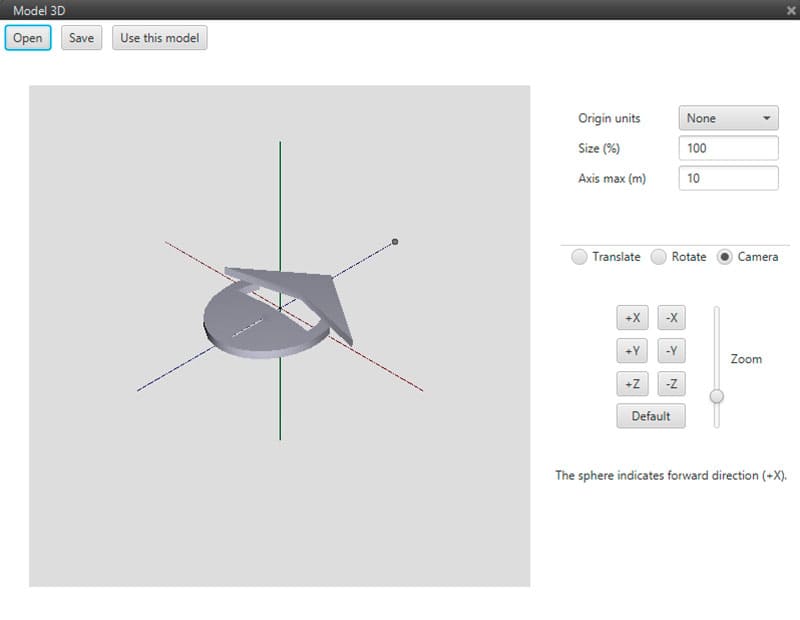Screen dimensions: 800x620
Task: Reset camera with the Default button
Action: coord(651,416)
